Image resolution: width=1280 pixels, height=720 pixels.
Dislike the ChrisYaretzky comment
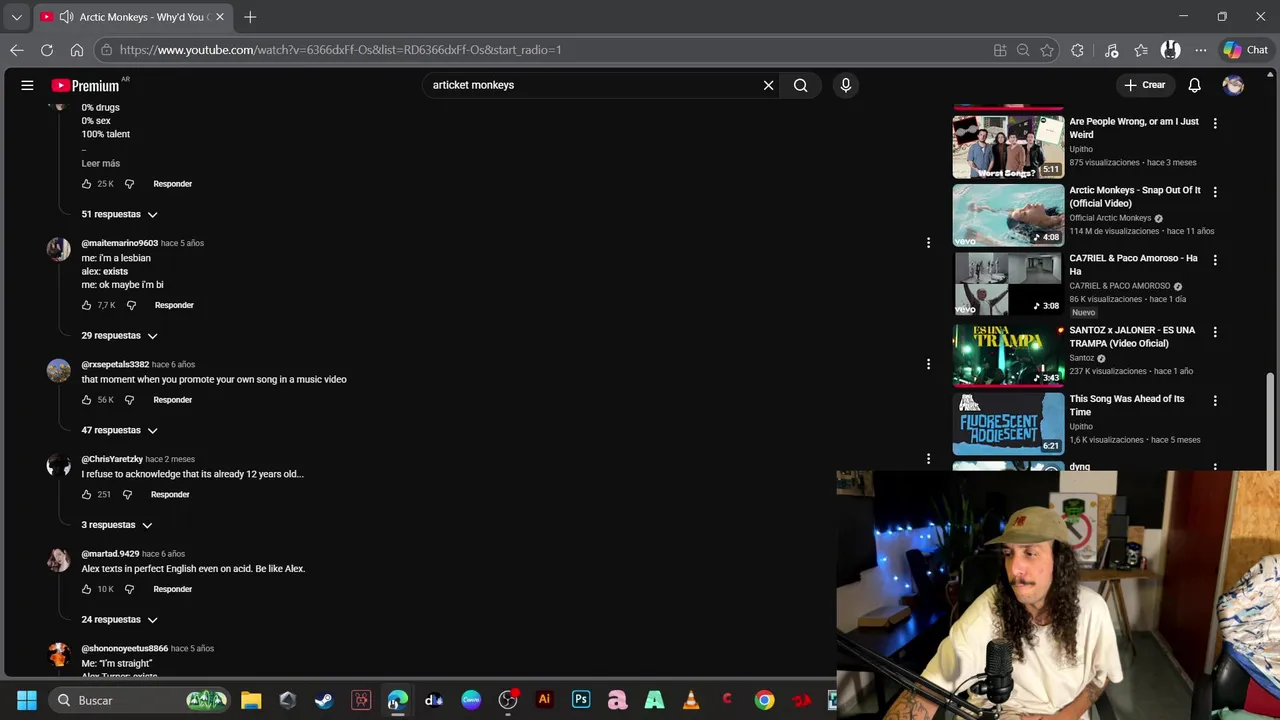coord(127,494)
